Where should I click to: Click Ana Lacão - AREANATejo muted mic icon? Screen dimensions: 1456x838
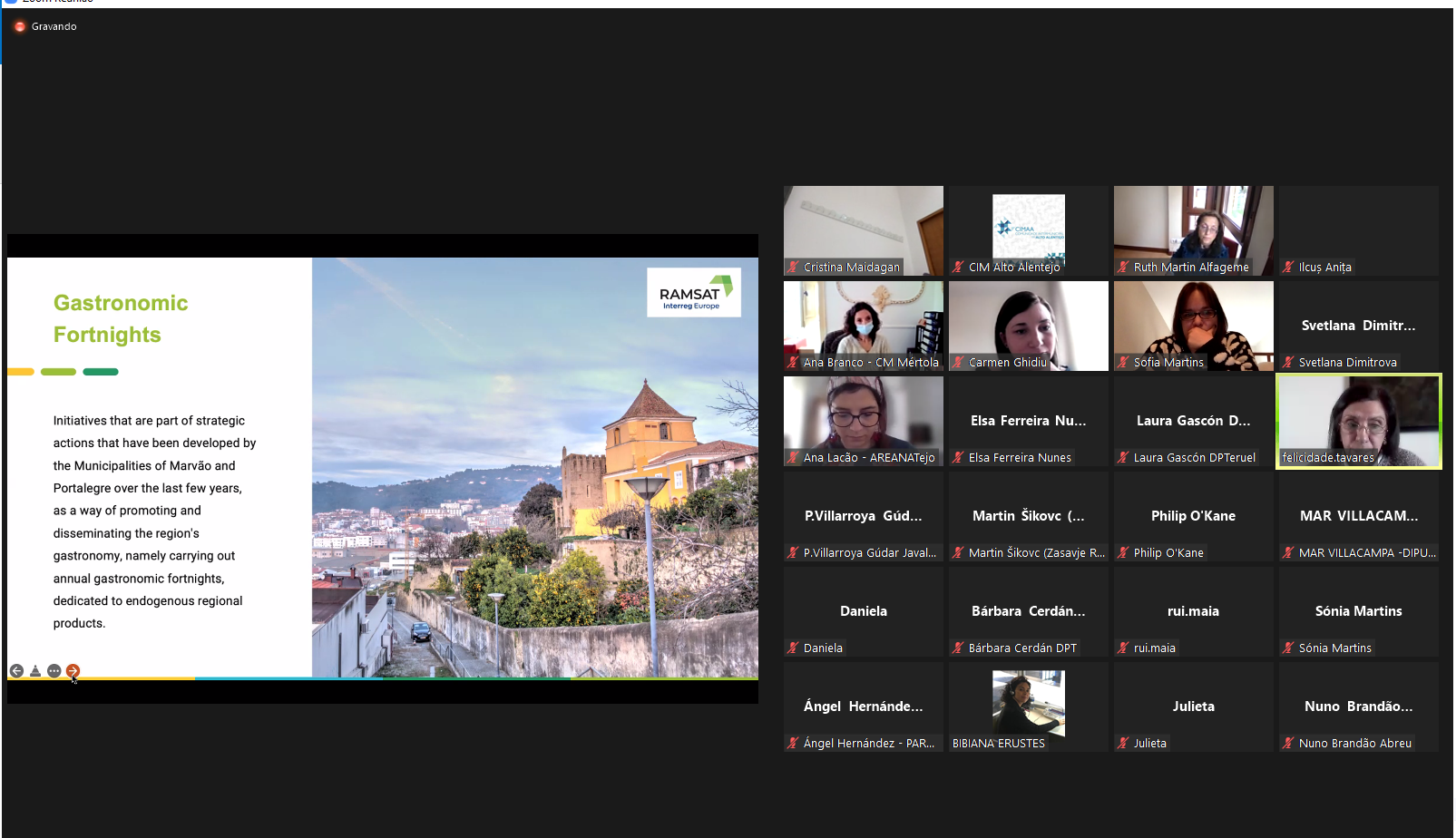pos(793,457)
